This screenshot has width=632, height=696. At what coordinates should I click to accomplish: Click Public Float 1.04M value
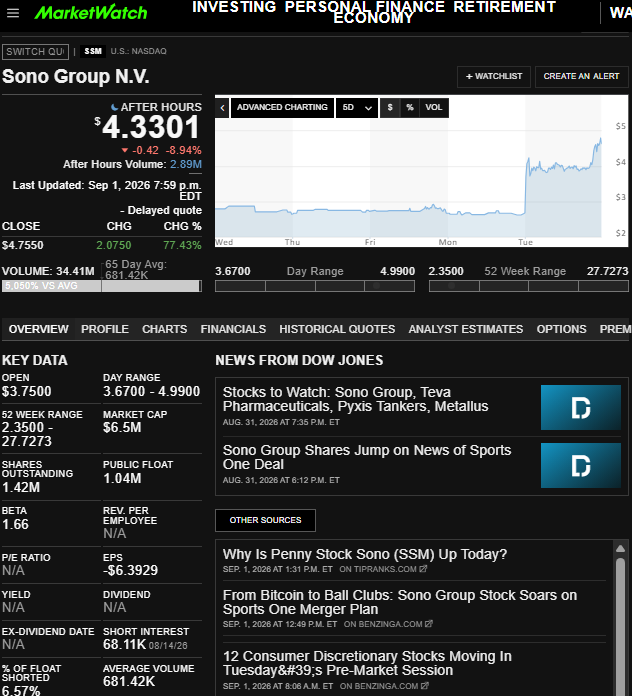click(x=122, y=478)
